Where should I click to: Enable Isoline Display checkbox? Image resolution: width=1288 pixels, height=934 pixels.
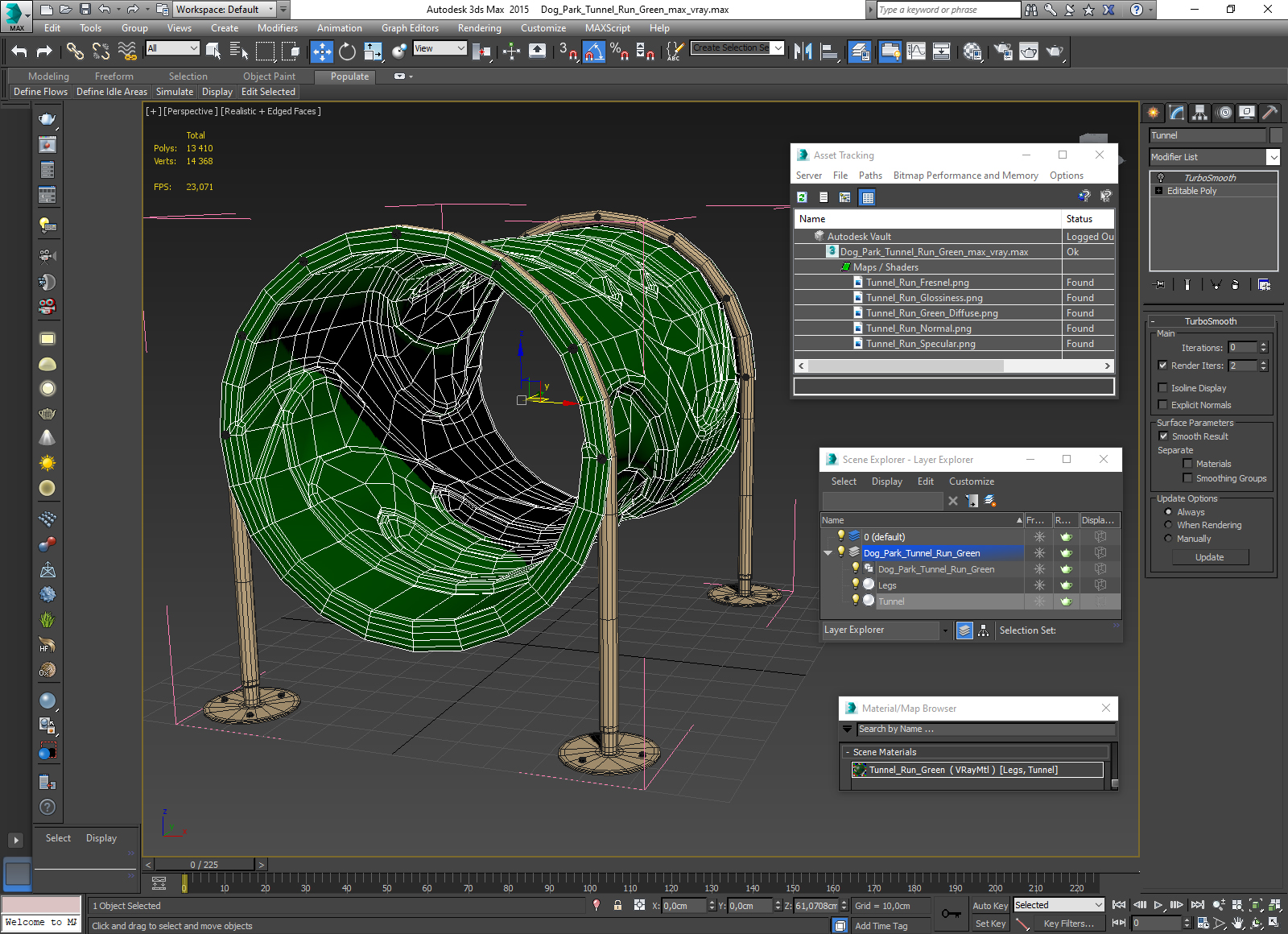(x=1162, y=387)
